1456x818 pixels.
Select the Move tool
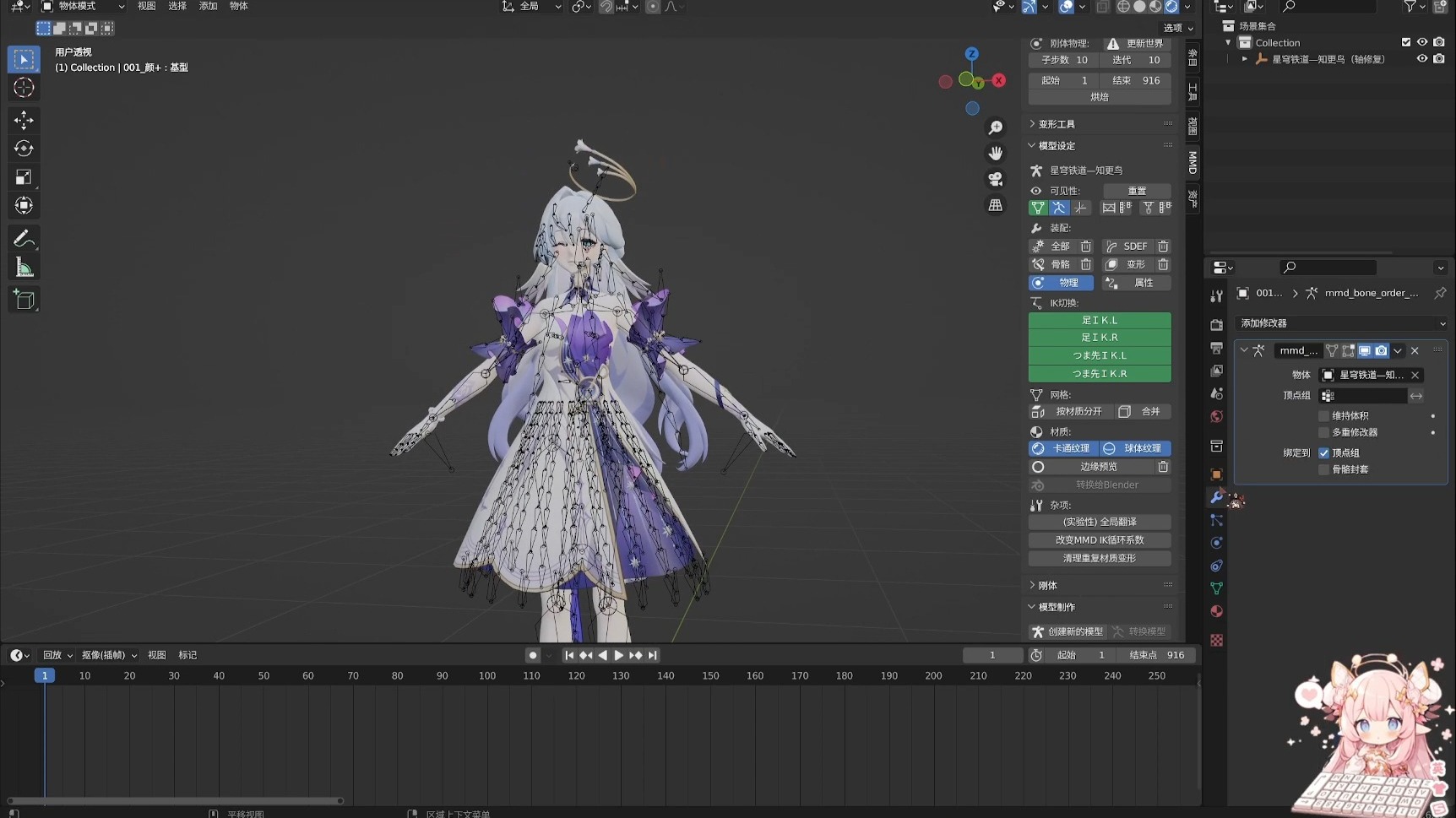coord(24,120)
